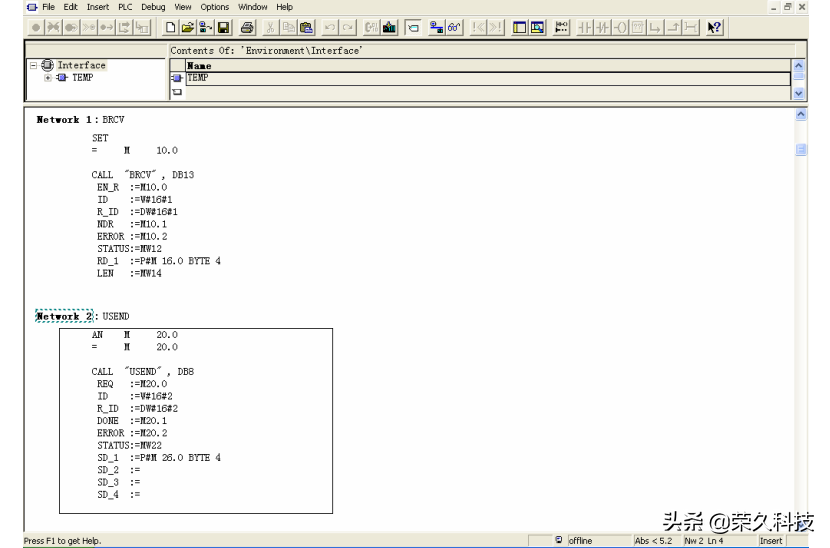The height and width of the screenshot is (548, 830).
Task: Click the code editor vertical scrollbar
Action: coord(800,300)
